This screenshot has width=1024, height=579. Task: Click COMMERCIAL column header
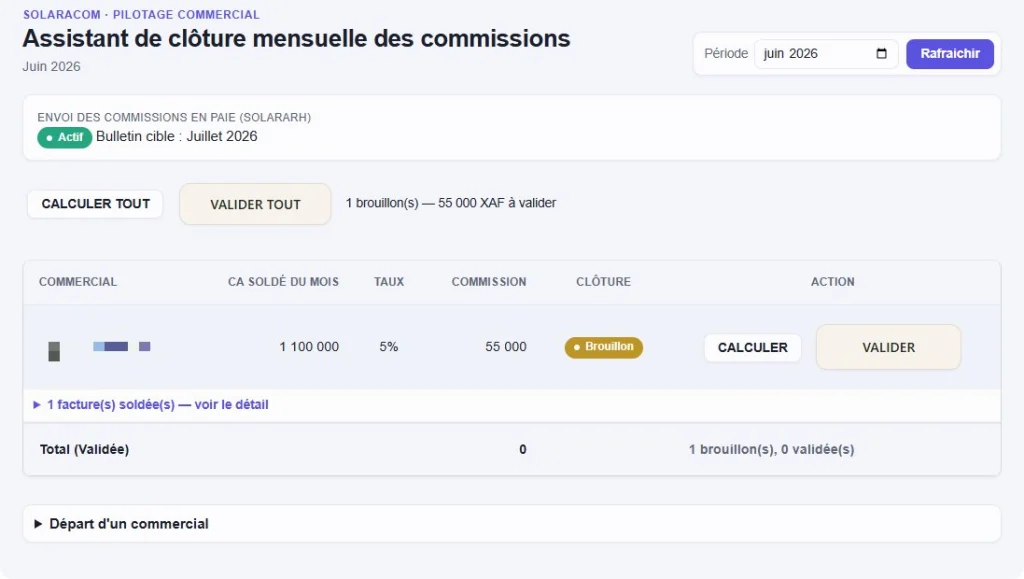pyautogui.click(x=78, y=282)
